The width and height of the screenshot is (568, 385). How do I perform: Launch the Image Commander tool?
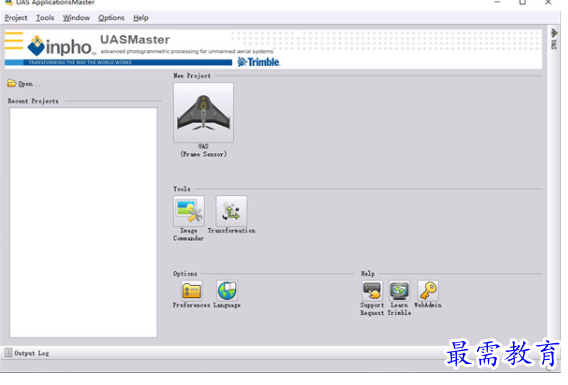tap(189, 211)
